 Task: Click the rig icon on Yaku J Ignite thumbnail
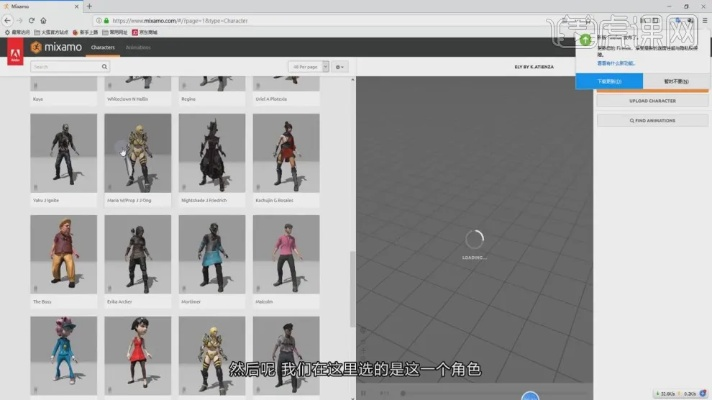(35, 187)
